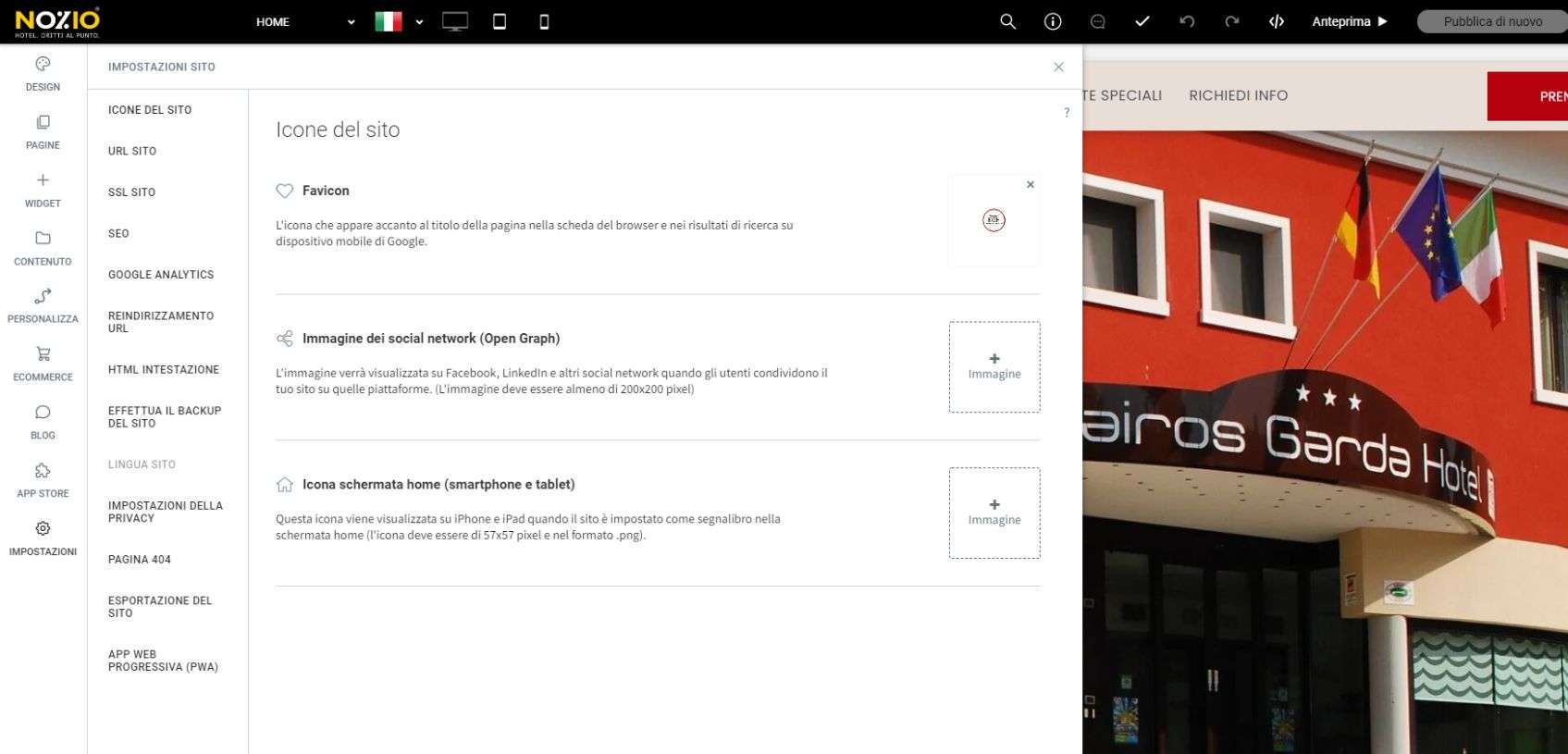Expand the Italian flag language dropdown
The width and height of the screenshot is (1568, 754).
pos(399,21)
